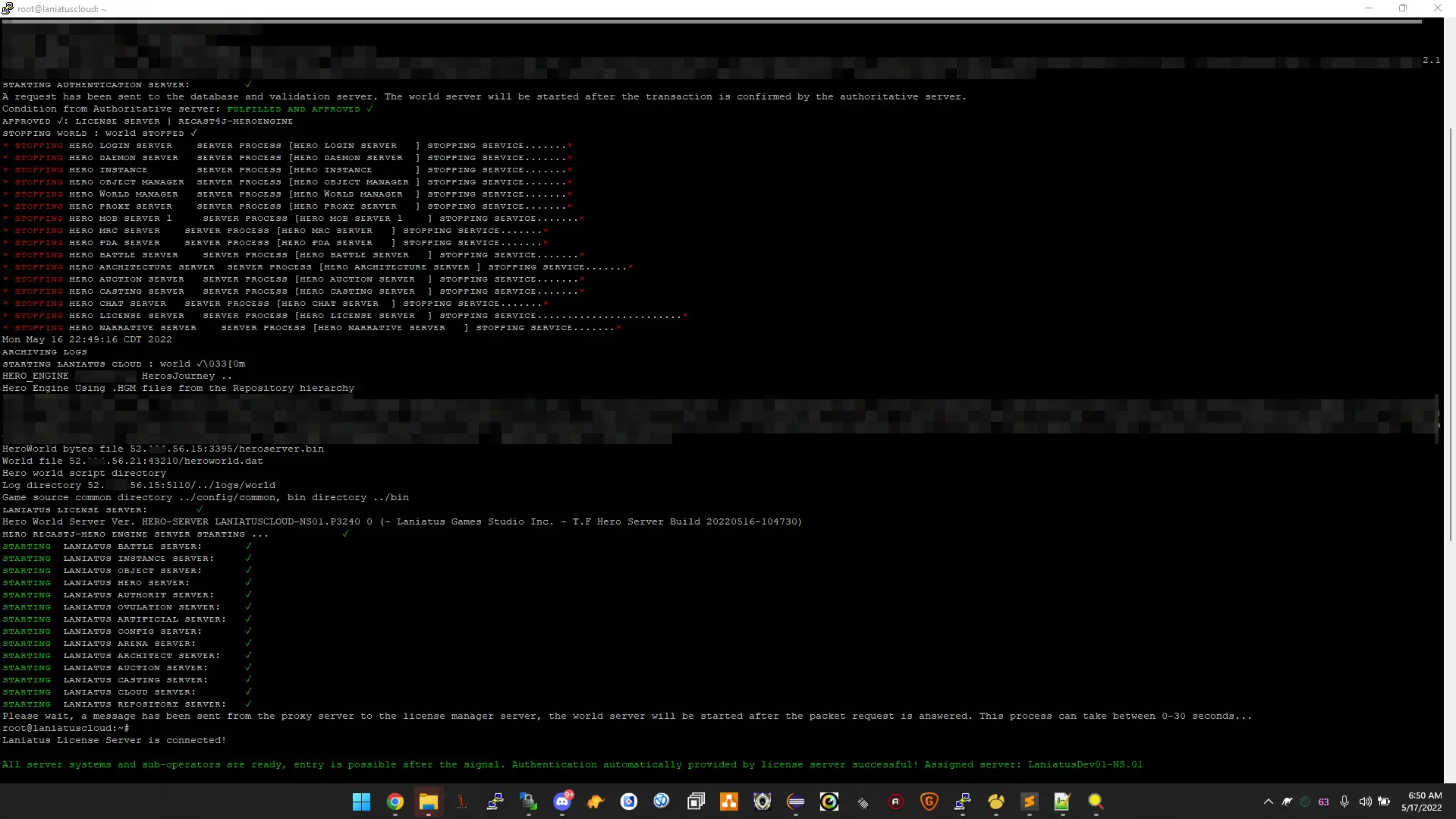
Task: Open File Explorer from the taskbar
Action: tap(428, 802)
